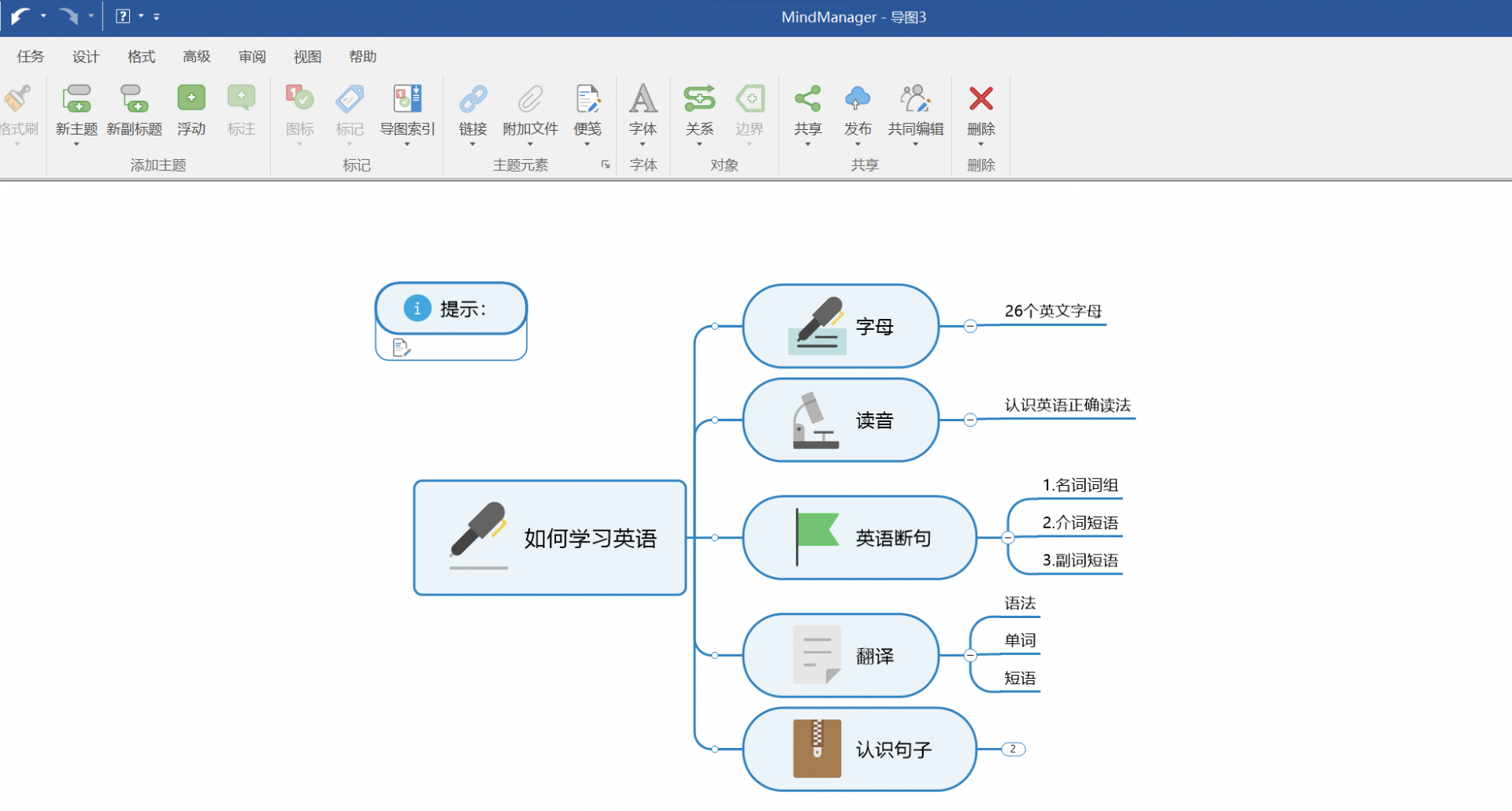Open the note icon under 提示 topic
1512x811 pixels.
(402, 347)
